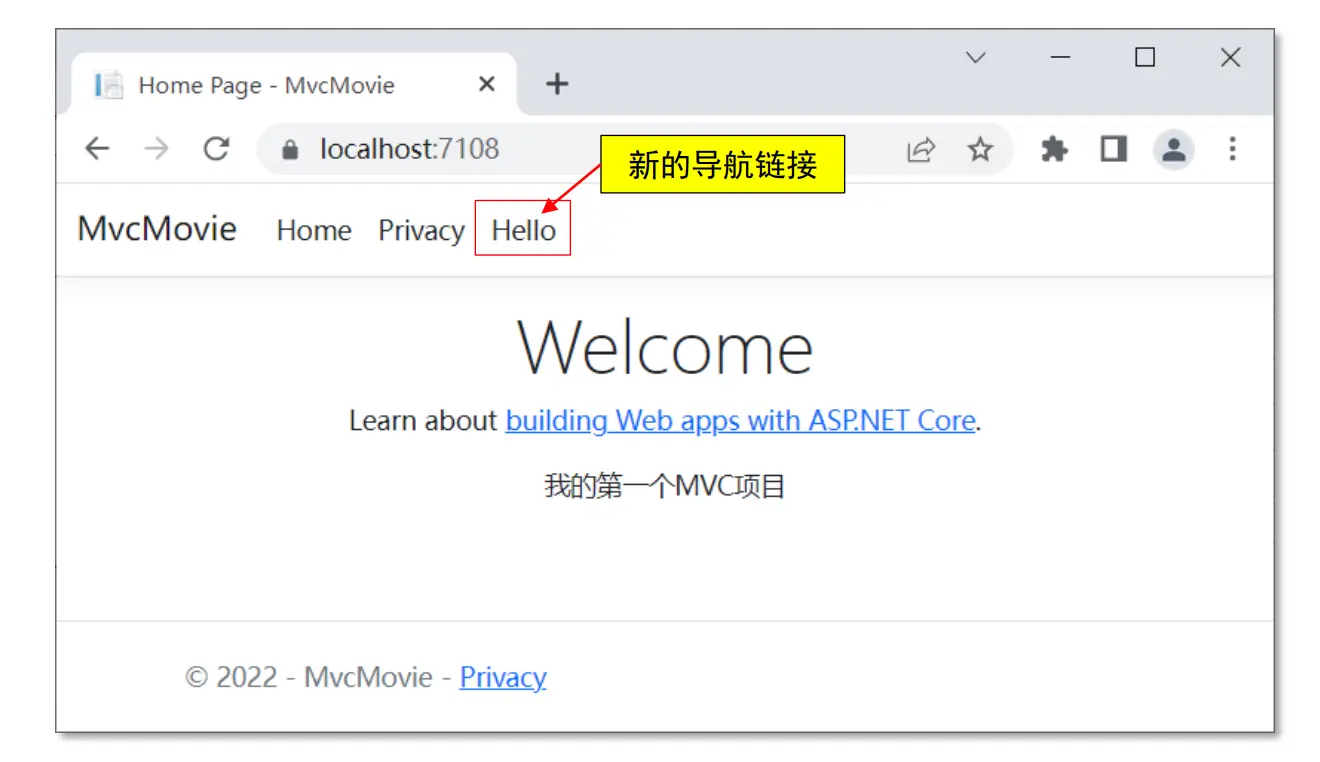This screenshot has width=1320, height=762.
Task: Follow the building Web apps with ASP.NET Core link
Action: point(740,421)
